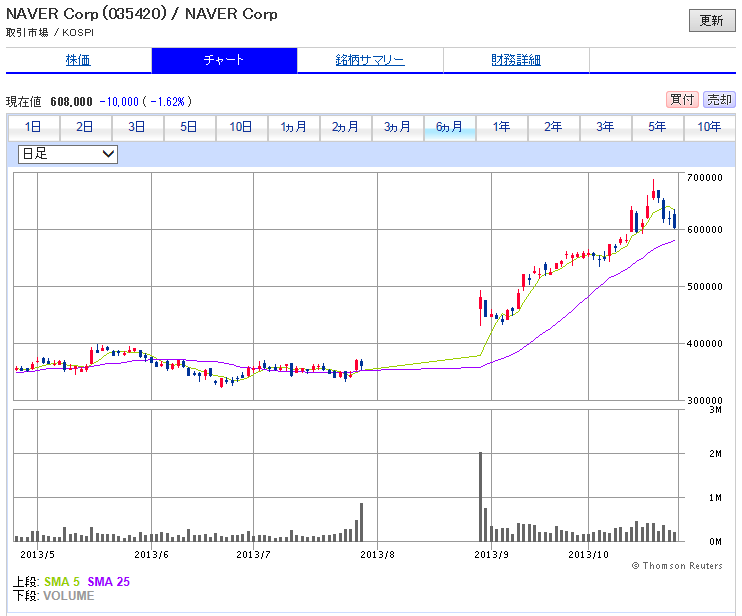
Task: Select the 1ヵ月 chart range
Action: (x=293, y=127)
